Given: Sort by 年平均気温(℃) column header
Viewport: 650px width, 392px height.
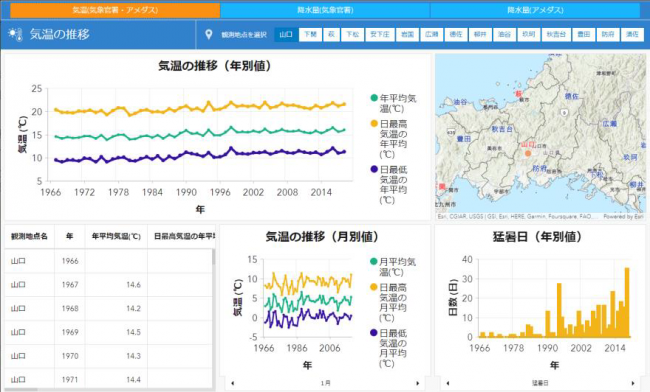Looking at the screenshot, I should point(116,236).
